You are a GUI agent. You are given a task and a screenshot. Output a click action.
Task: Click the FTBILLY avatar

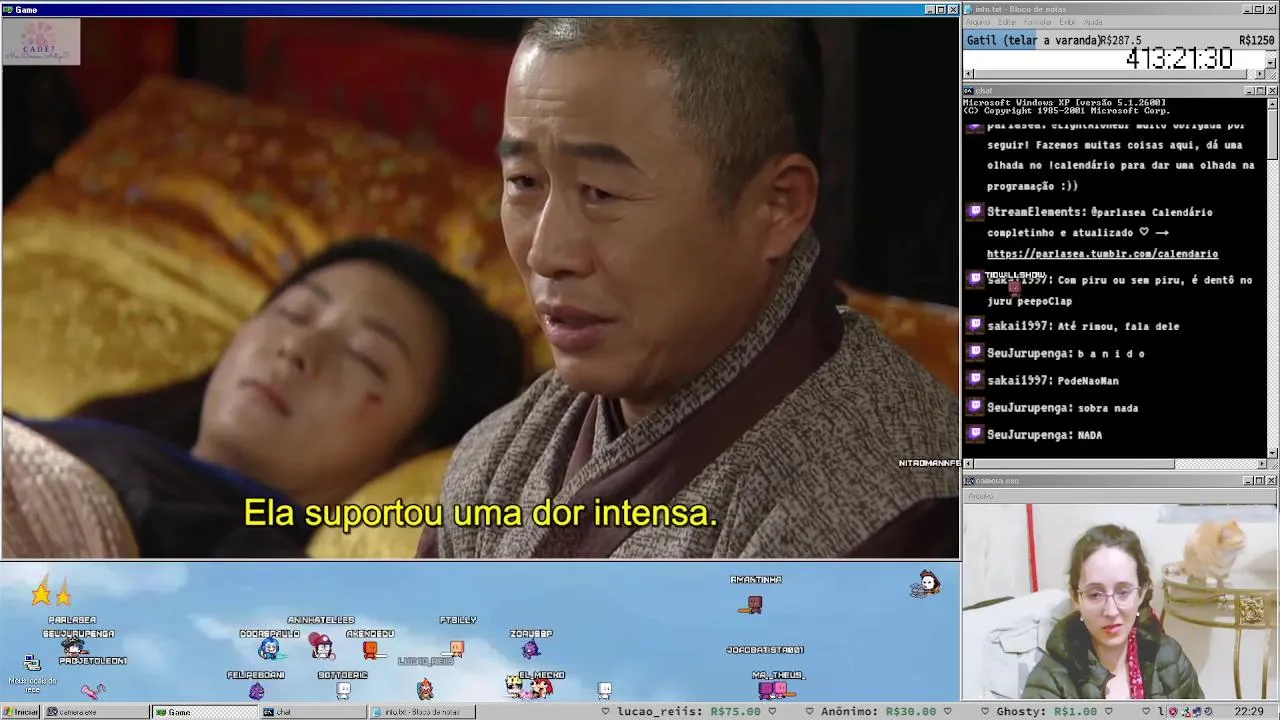[457, 648]
